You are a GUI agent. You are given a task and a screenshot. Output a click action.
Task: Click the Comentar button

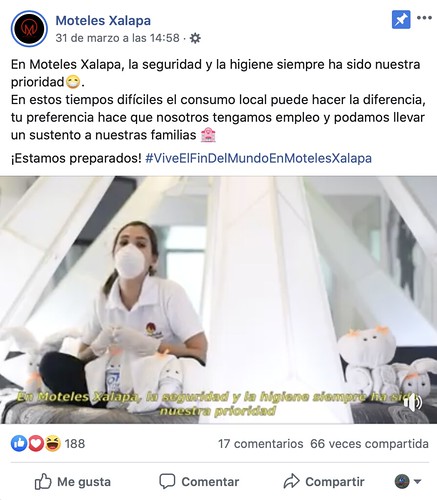(x=199, y=482)
